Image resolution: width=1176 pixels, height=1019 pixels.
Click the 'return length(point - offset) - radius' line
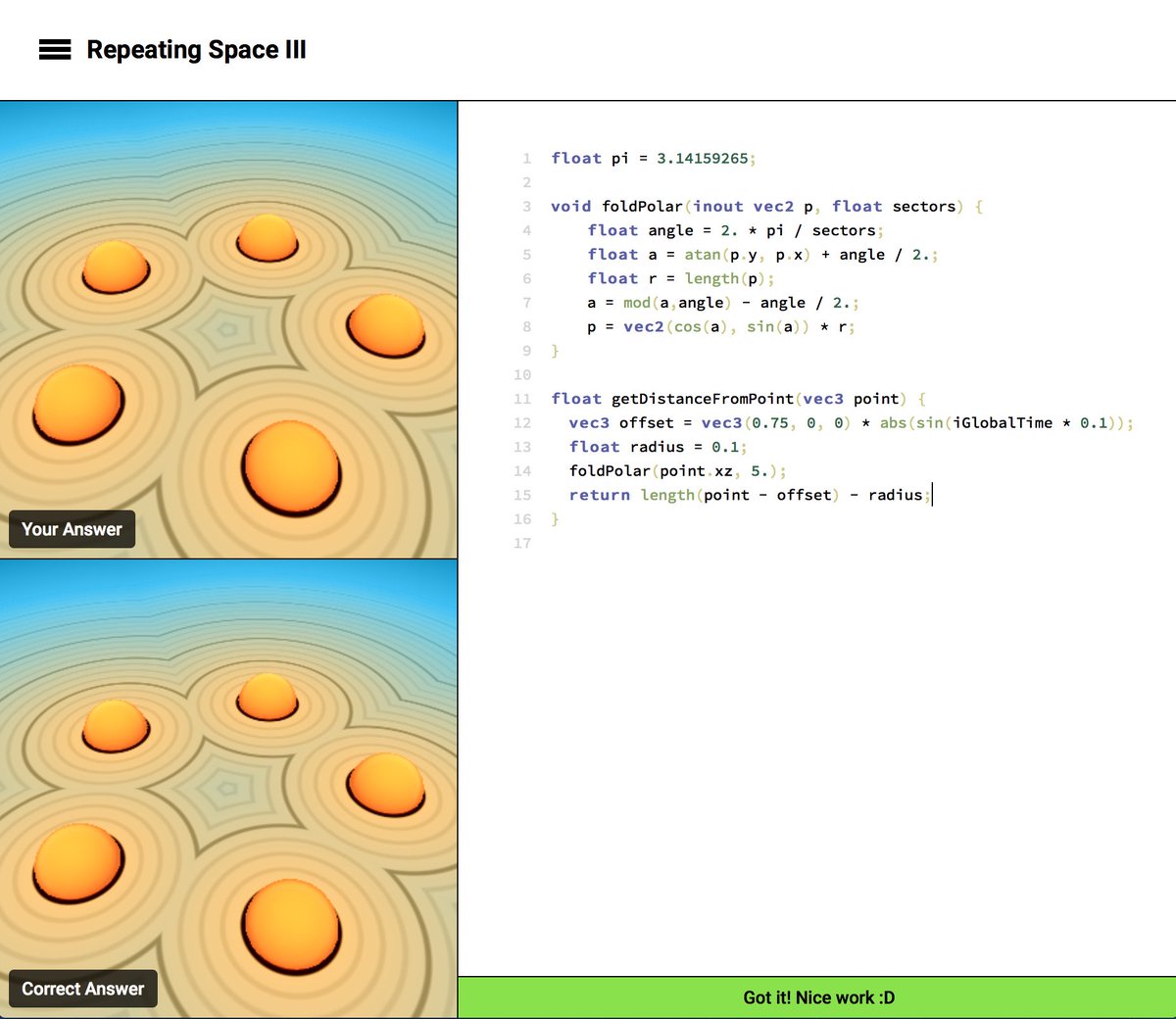coord(750,495)
